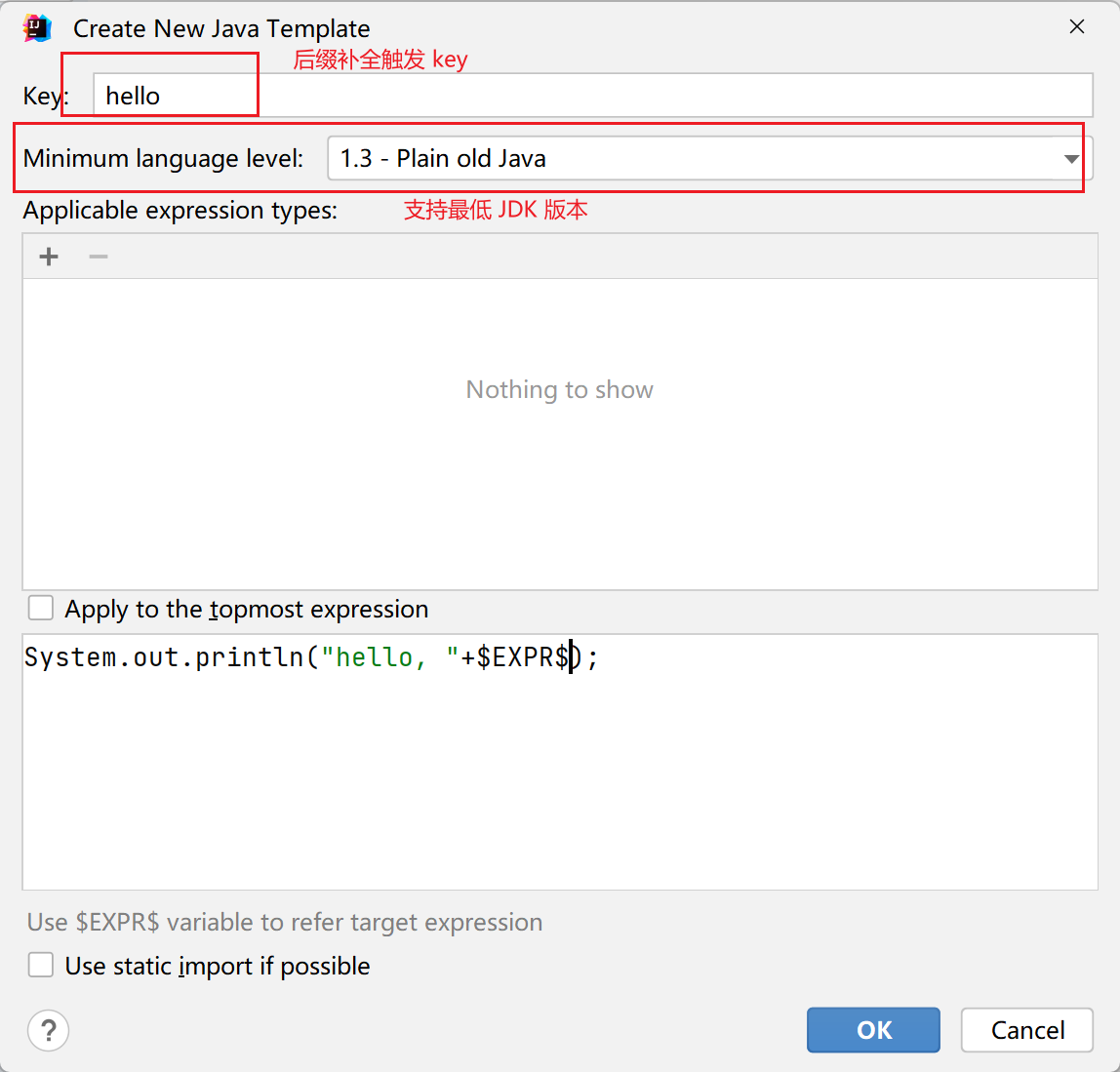Confirm the template with OK

click(873, 1030)
